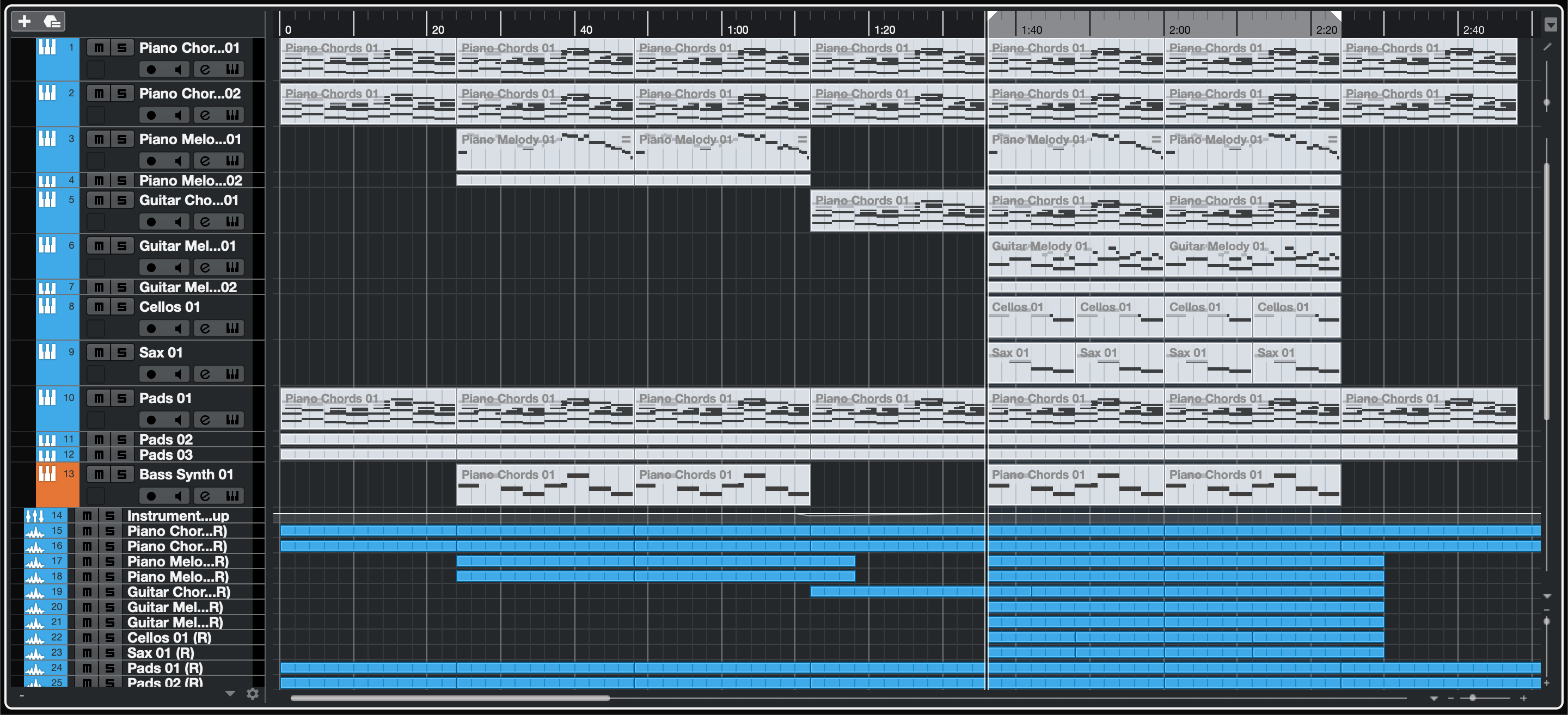Click the horizontal zoom-in plus button
The image size is (1568, 715).
coord(1523,699)
